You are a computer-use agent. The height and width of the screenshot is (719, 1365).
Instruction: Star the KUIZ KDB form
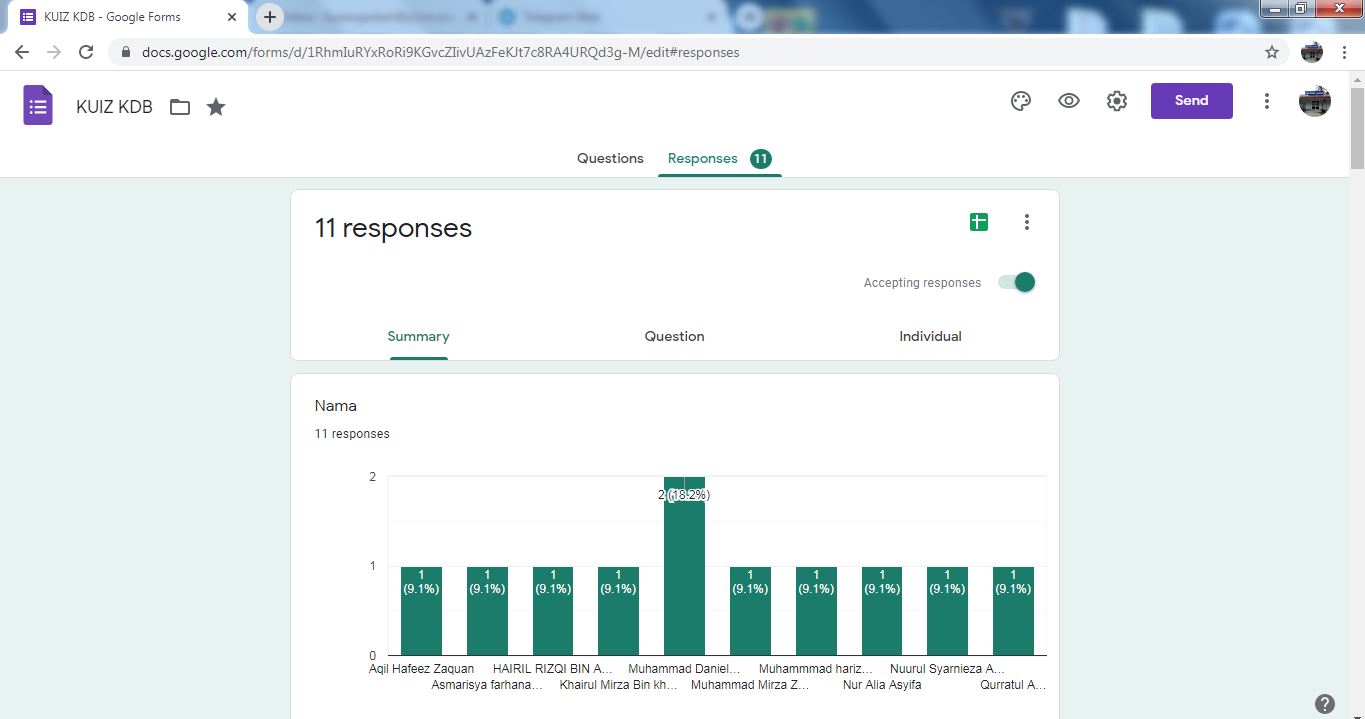[x=216, y=106]
